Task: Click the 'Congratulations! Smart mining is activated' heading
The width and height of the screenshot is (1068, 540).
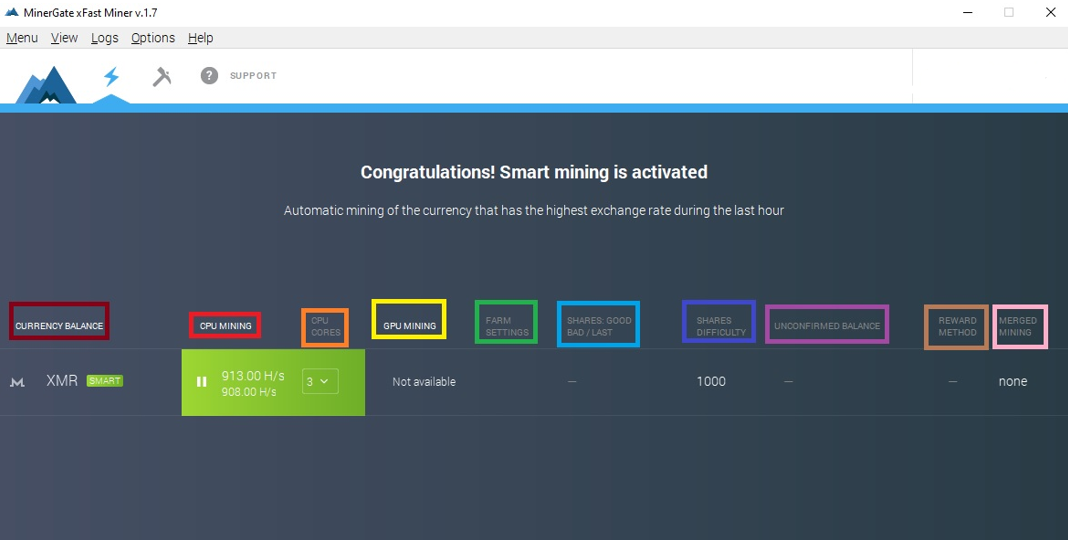Action: [x=534, y=172]
